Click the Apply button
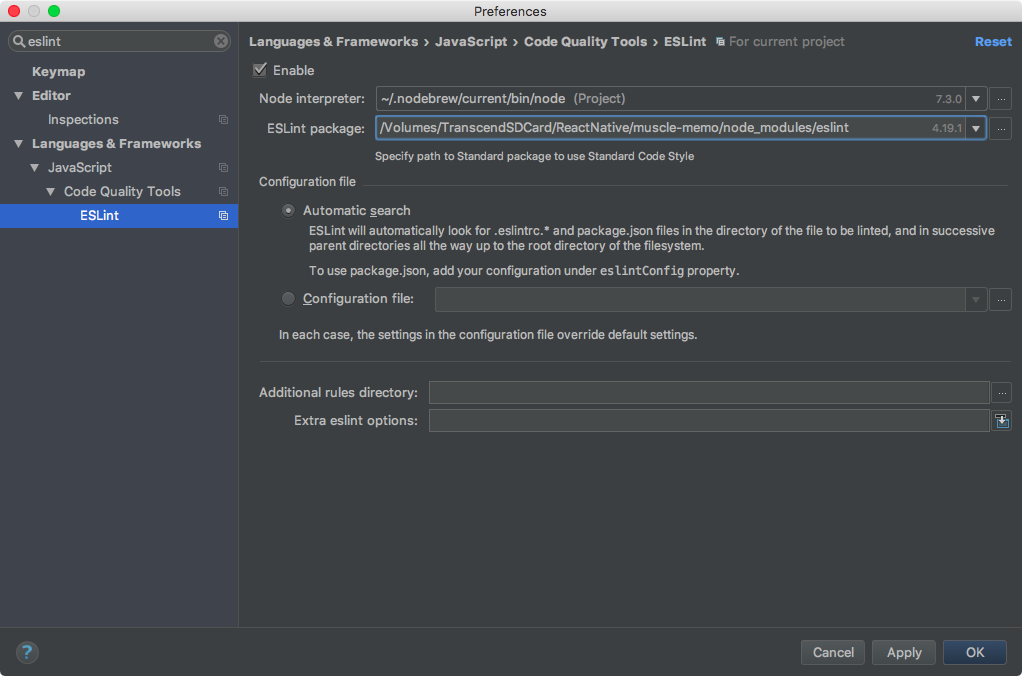Viewport: 1022px width, 676px height. pos(904,652)
